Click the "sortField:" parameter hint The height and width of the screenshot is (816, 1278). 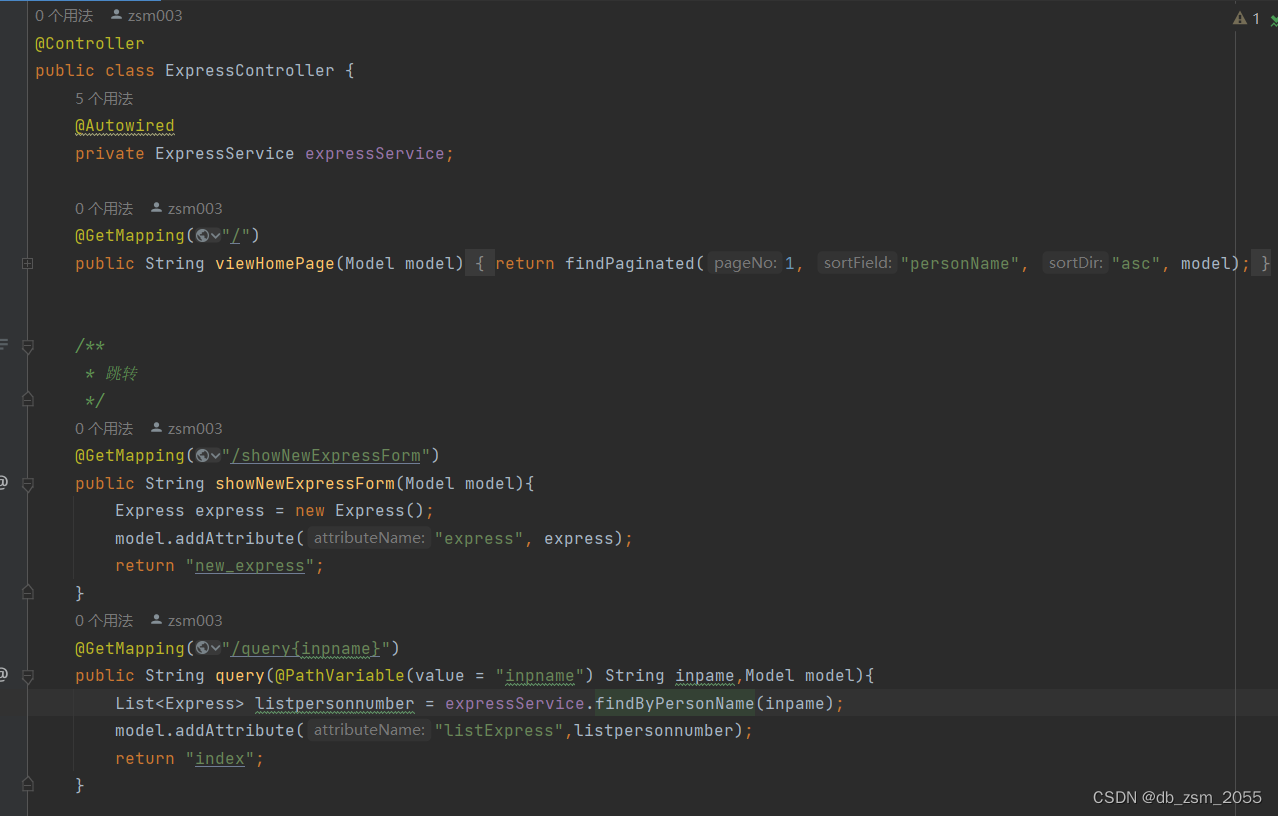(x=857, y=264)
